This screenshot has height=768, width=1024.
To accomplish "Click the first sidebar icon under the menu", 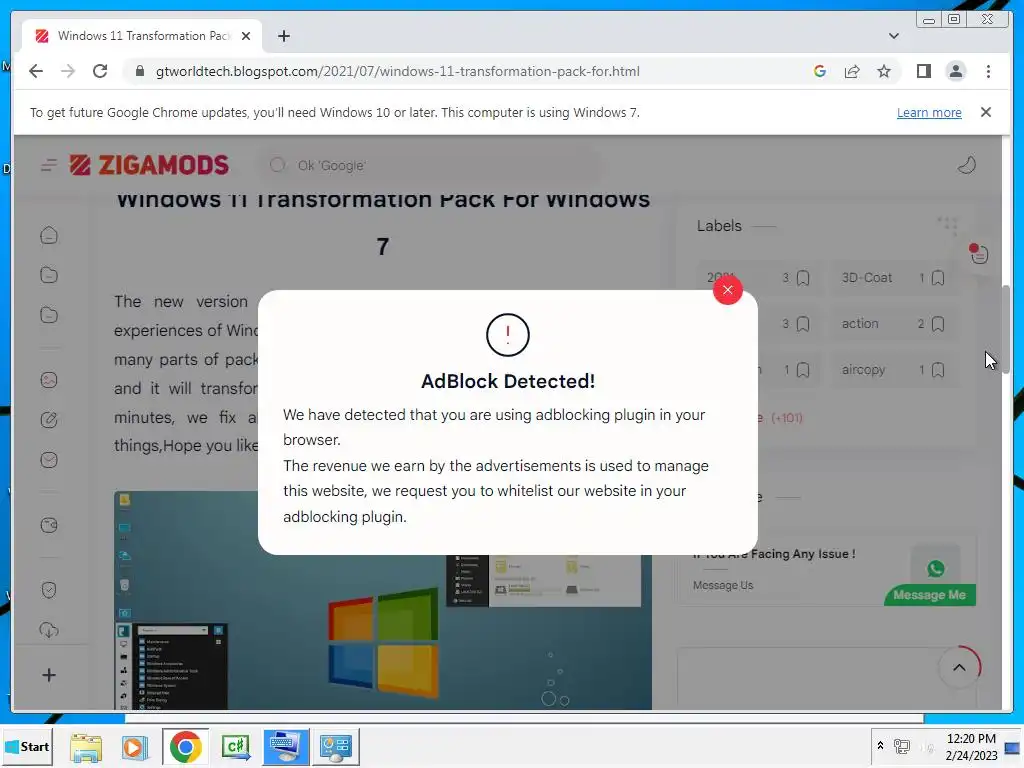I will coord(49,235).
